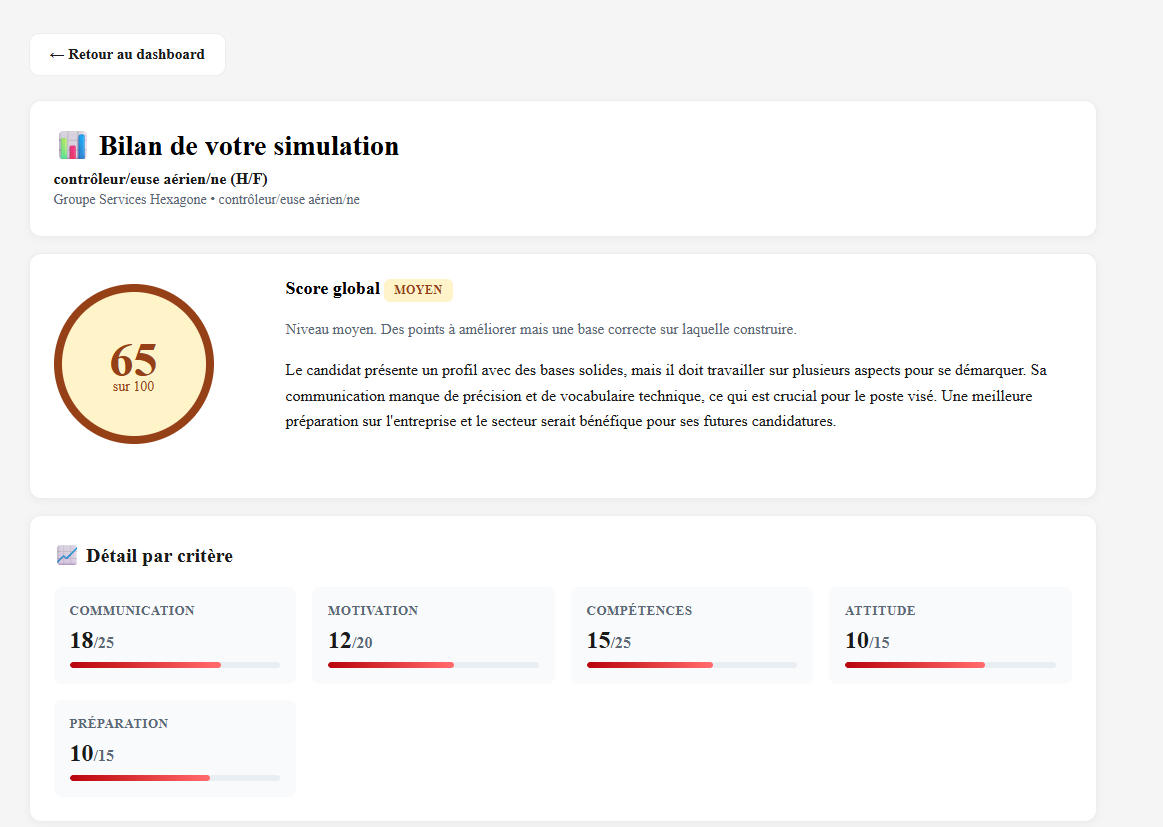The height and width of the screenshot is (827, 1163).
Task: Select the ATTITUDE criterion card
Action: coord(950,634)
